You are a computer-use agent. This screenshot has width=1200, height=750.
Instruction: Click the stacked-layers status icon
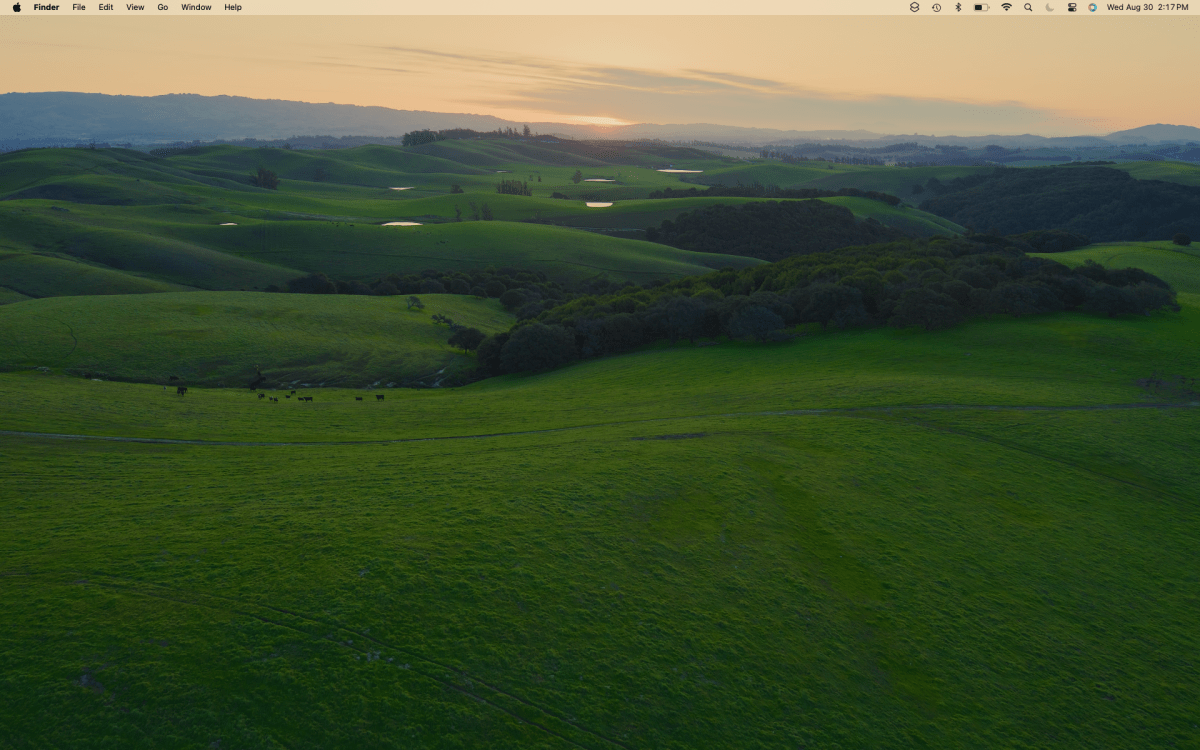click(x=915, y=8)
